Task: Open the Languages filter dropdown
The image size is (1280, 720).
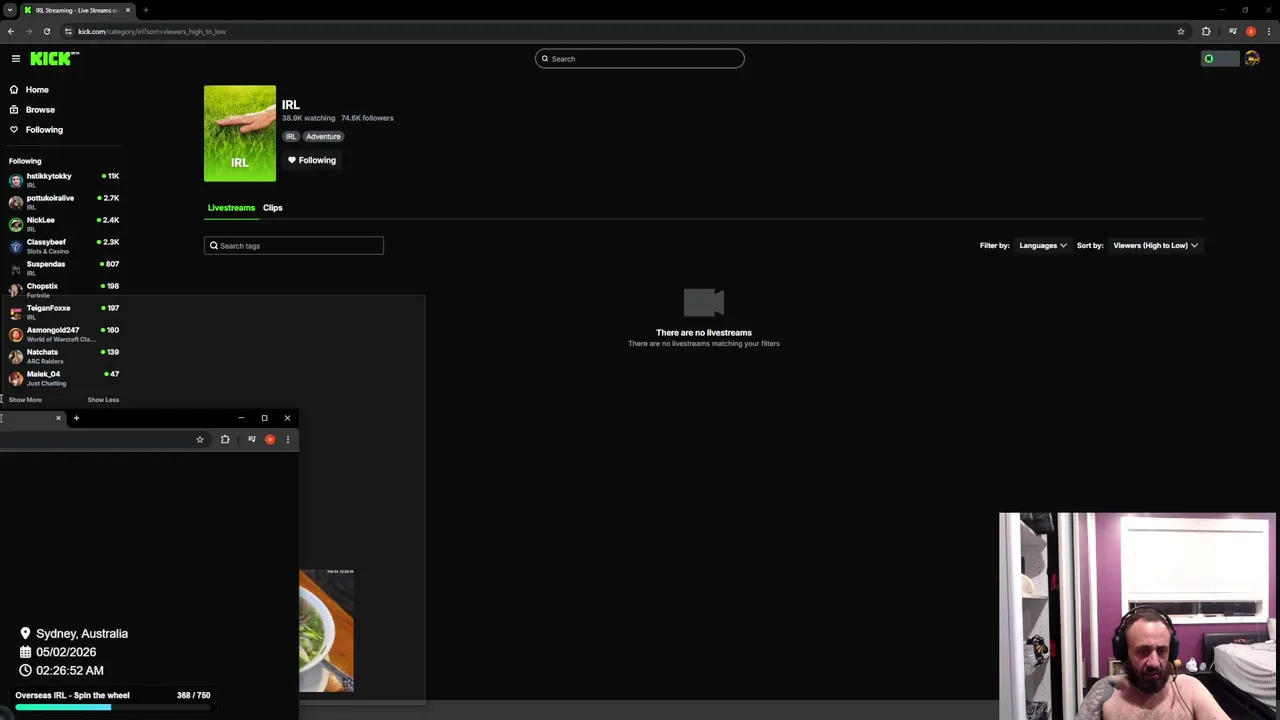Action: pyautogui.click(x=1043, y=246)
